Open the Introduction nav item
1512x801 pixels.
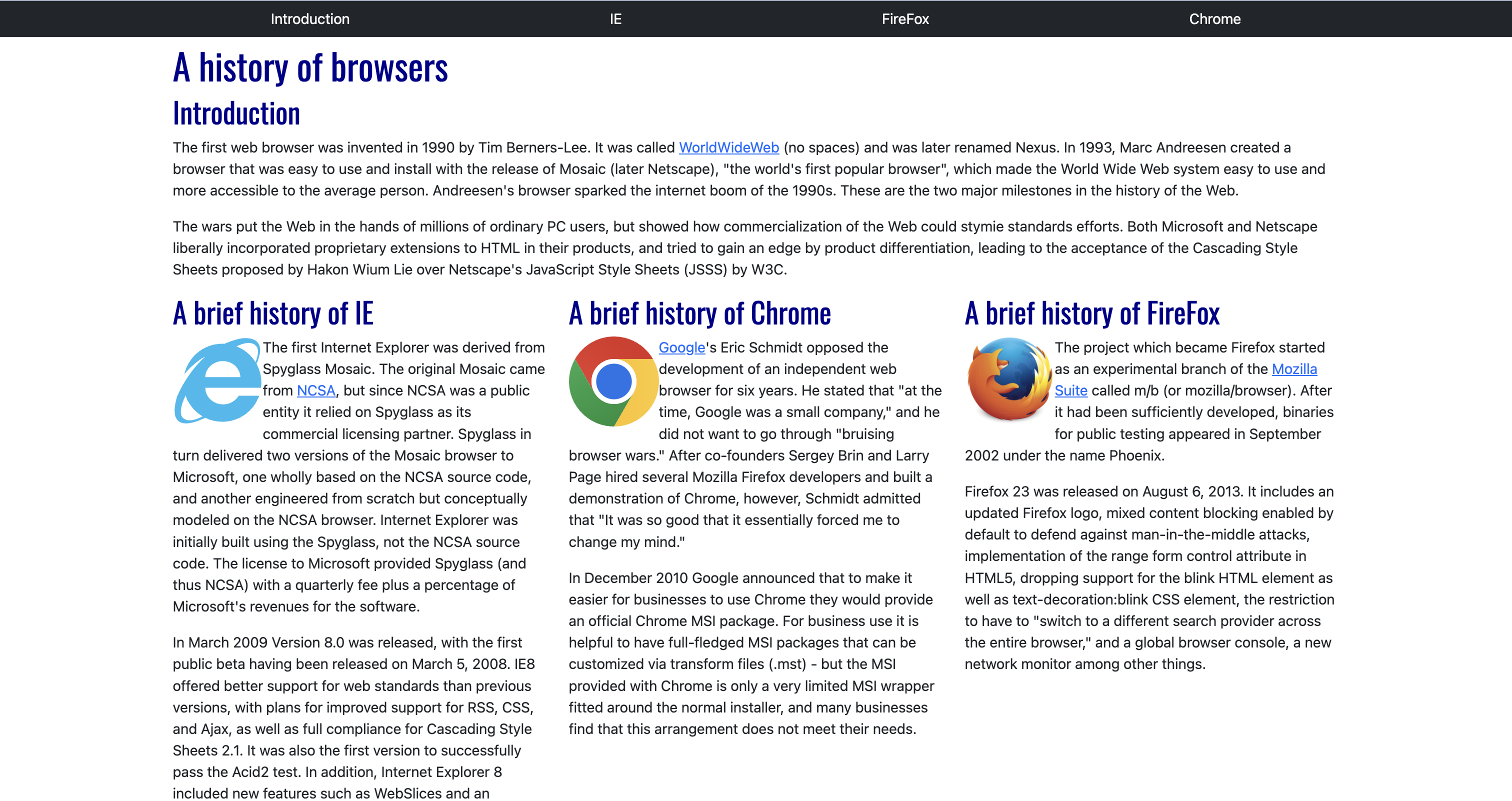pyautogui.click(x=310, y=19)
